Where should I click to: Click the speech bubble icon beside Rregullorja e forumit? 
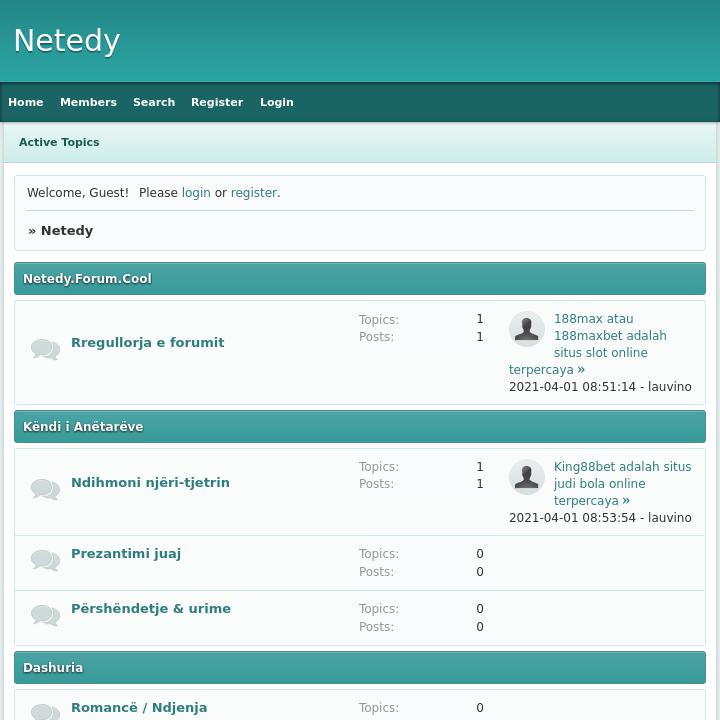point(45,348)
